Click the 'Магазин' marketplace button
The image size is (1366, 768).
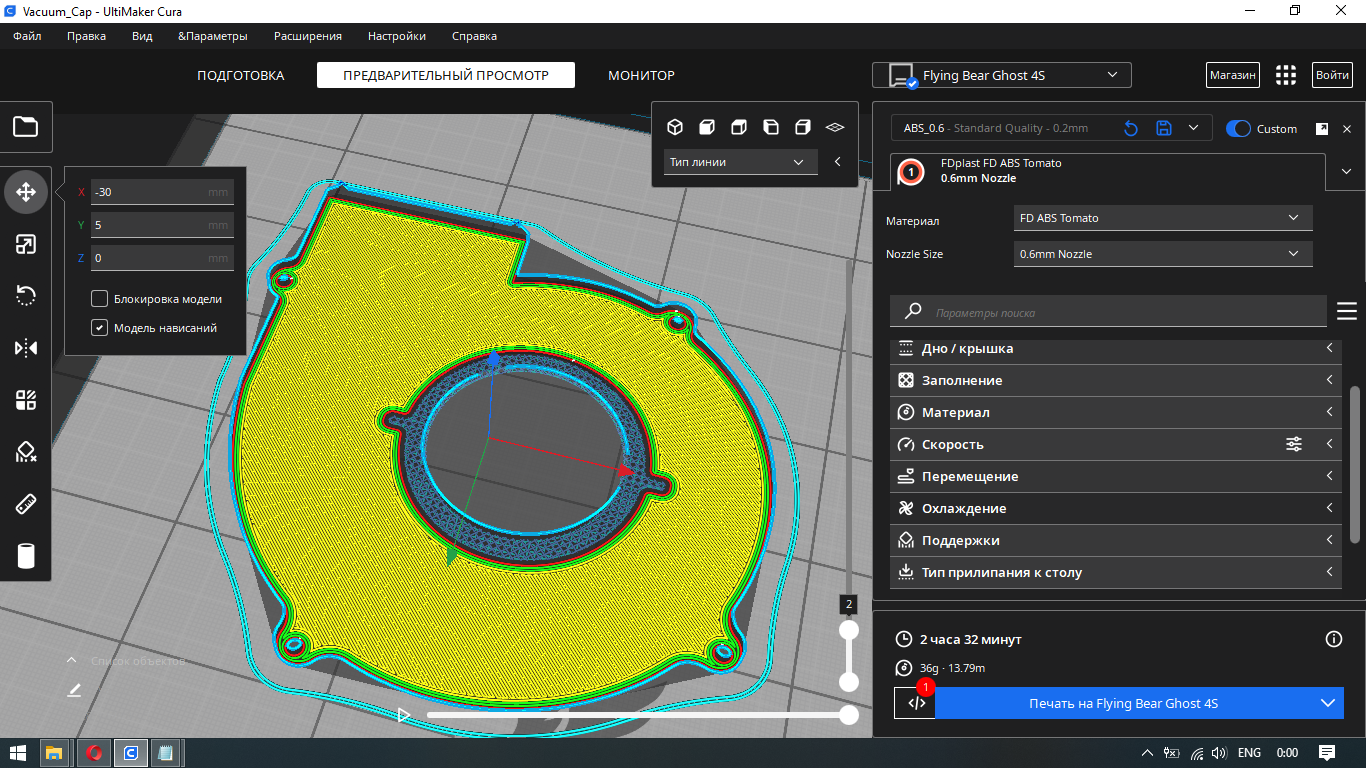tap(1232, 75)
